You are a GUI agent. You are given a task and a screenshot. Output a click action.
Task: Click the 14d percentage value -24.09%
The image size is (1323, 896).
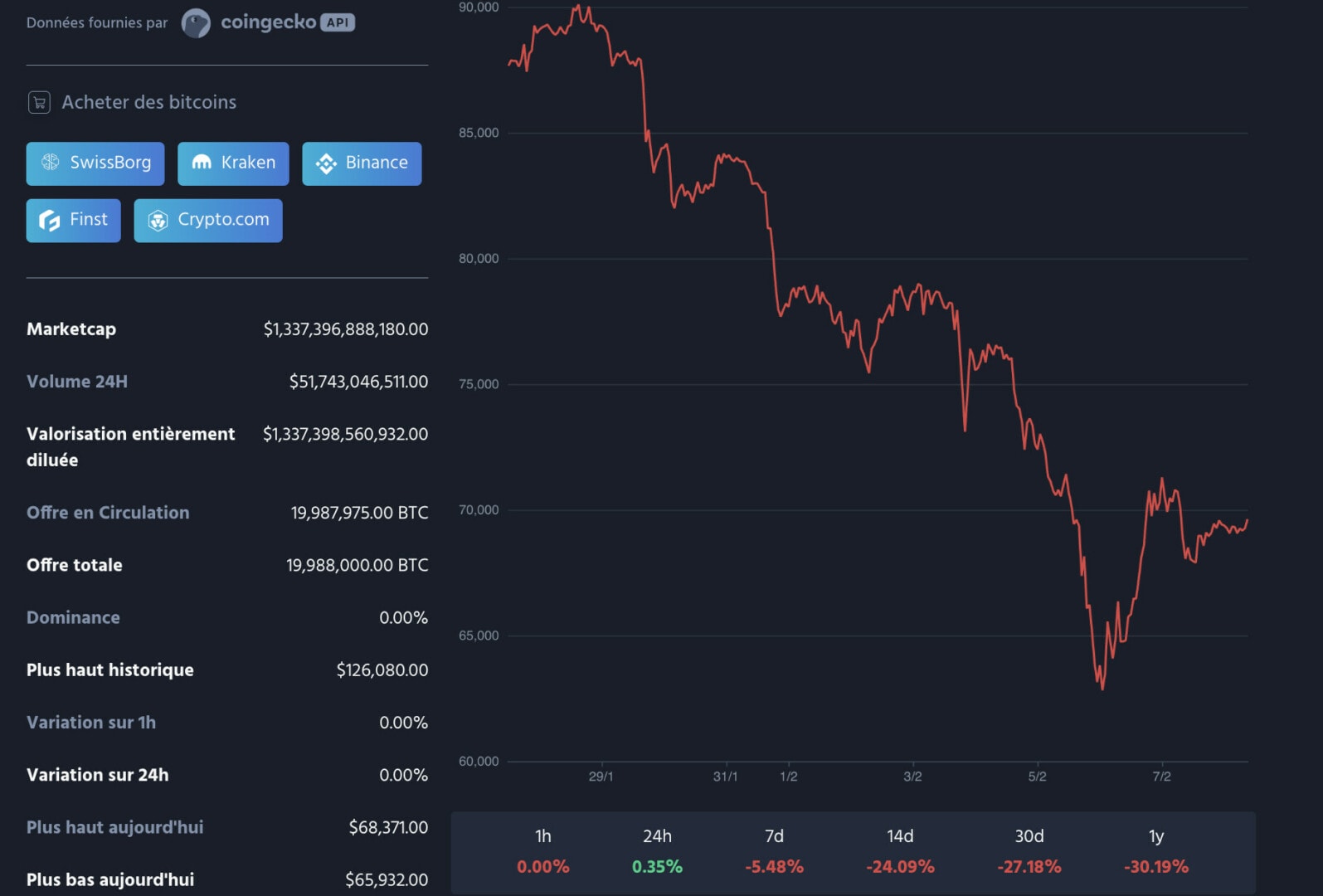tap(900, 865)
